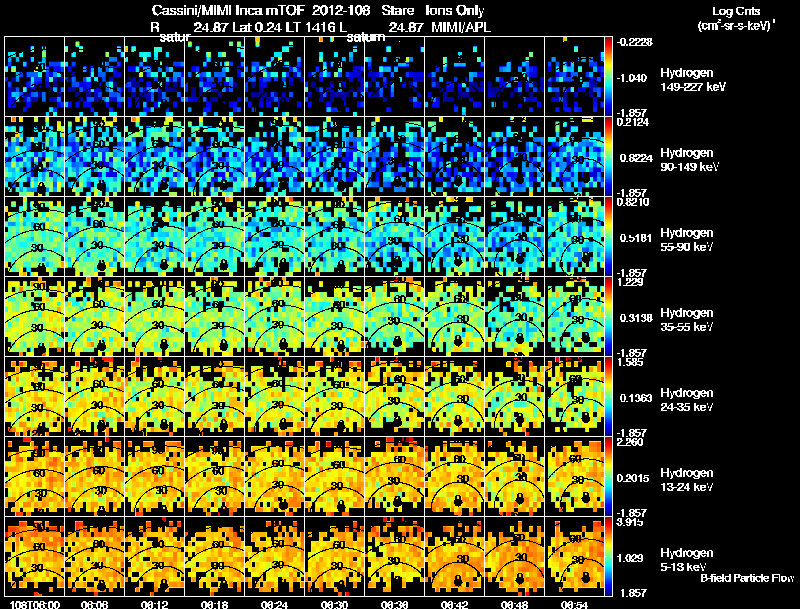Click the Saturn marker in 24-35 keV 06:42 panel
Viewport: 800px width, 609px height.
(x=458, y=420)
